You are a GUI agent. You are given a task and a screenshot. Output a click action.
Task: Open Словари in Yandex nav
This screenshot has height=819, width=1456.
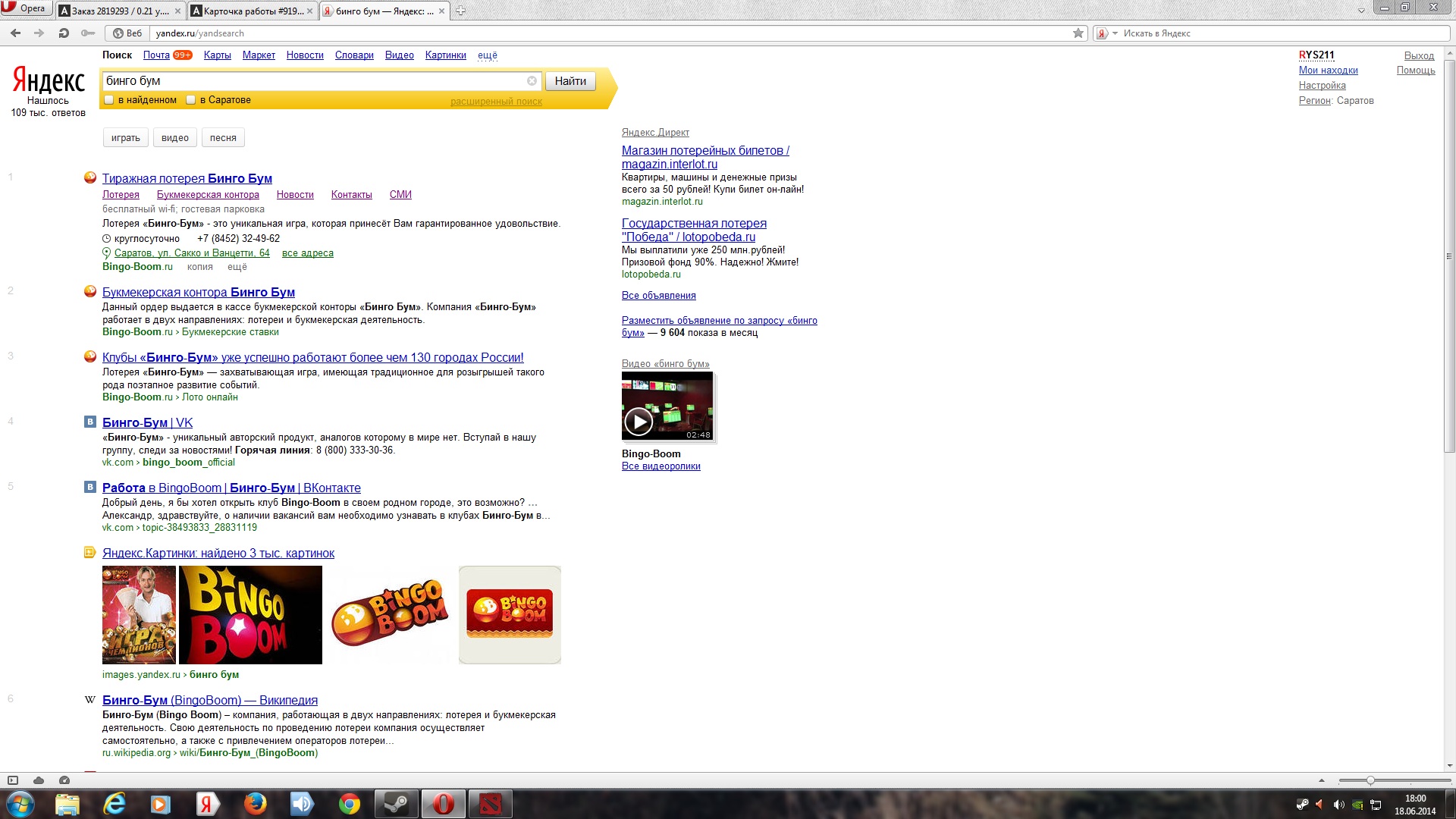tap(354, 55)
